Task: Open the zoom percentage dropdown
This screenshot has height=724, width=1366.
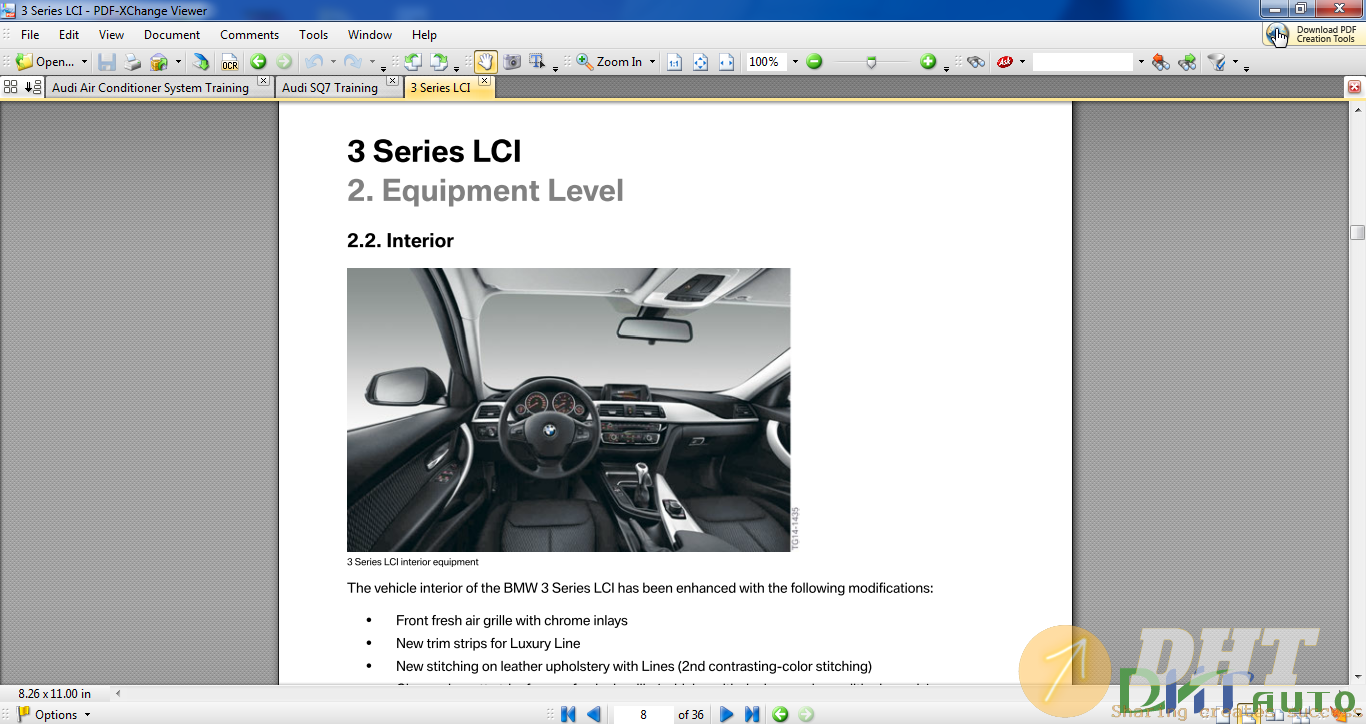Action: pos(795,62)
